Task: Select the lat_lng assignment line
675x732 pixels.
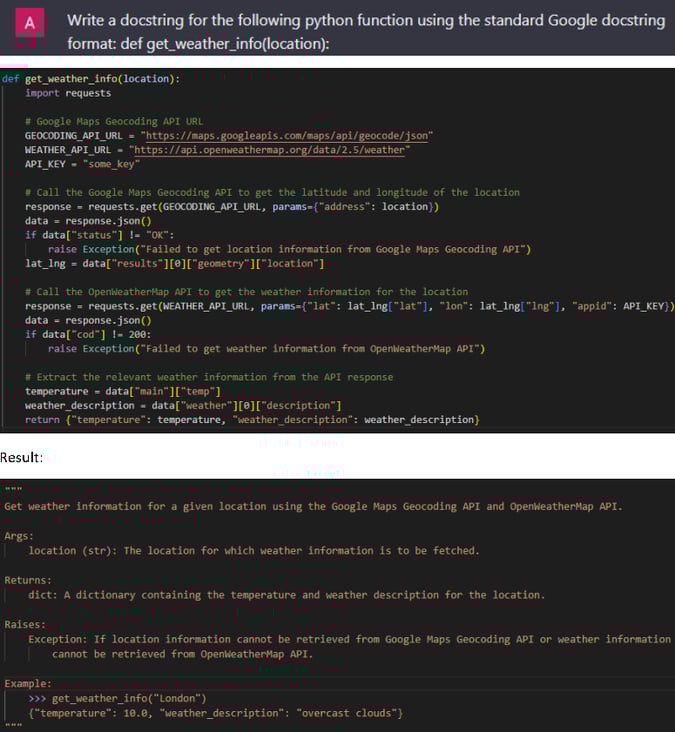Action: pos(174,263)
